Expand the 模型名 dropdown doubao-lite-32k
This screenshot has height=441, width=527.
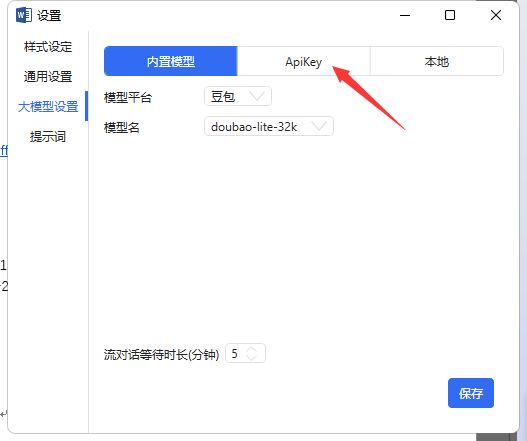pos(269,126)
